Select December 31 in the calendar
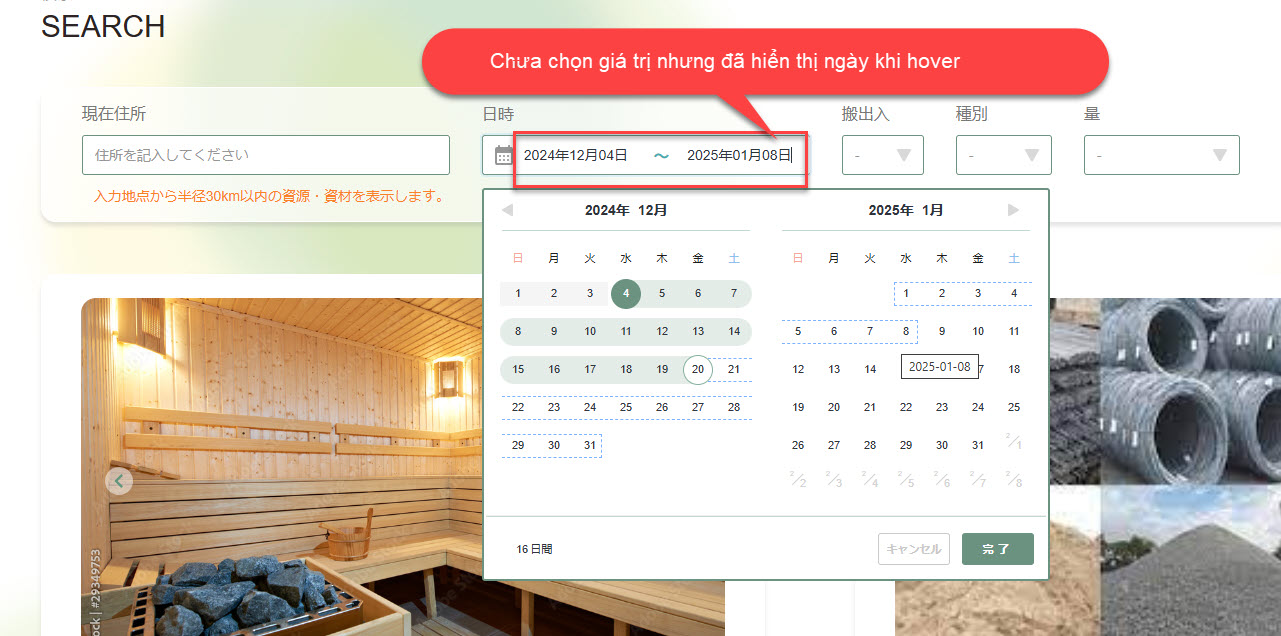The height and width of the screenshot is (636, 1281). (x=590, y=446)
